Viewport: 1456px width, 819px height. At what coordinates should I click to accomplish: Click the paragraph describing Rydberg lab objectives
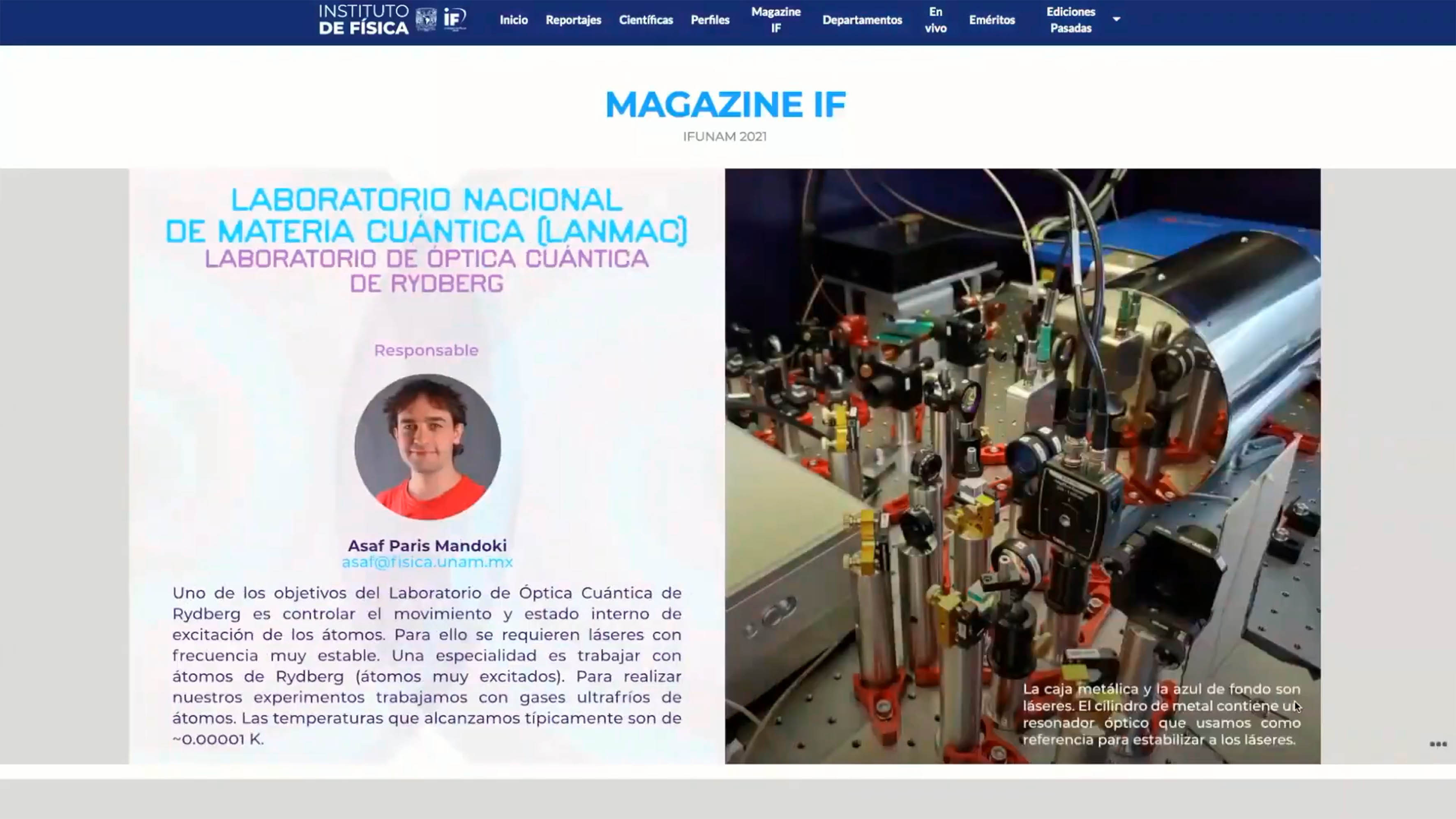click(x=427, y=666)
